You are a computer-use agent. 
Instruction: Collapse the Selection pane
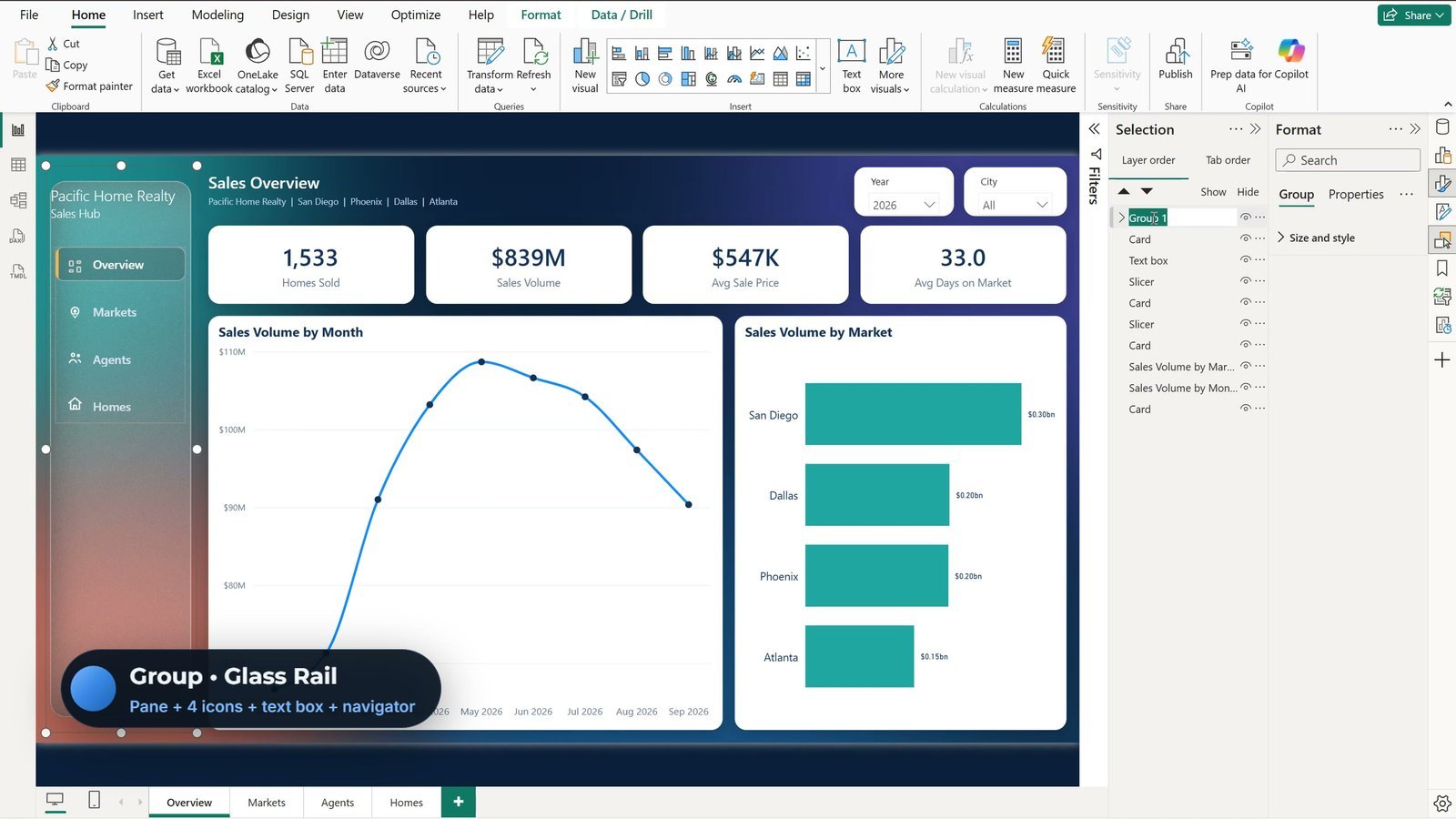[1256, 129]
